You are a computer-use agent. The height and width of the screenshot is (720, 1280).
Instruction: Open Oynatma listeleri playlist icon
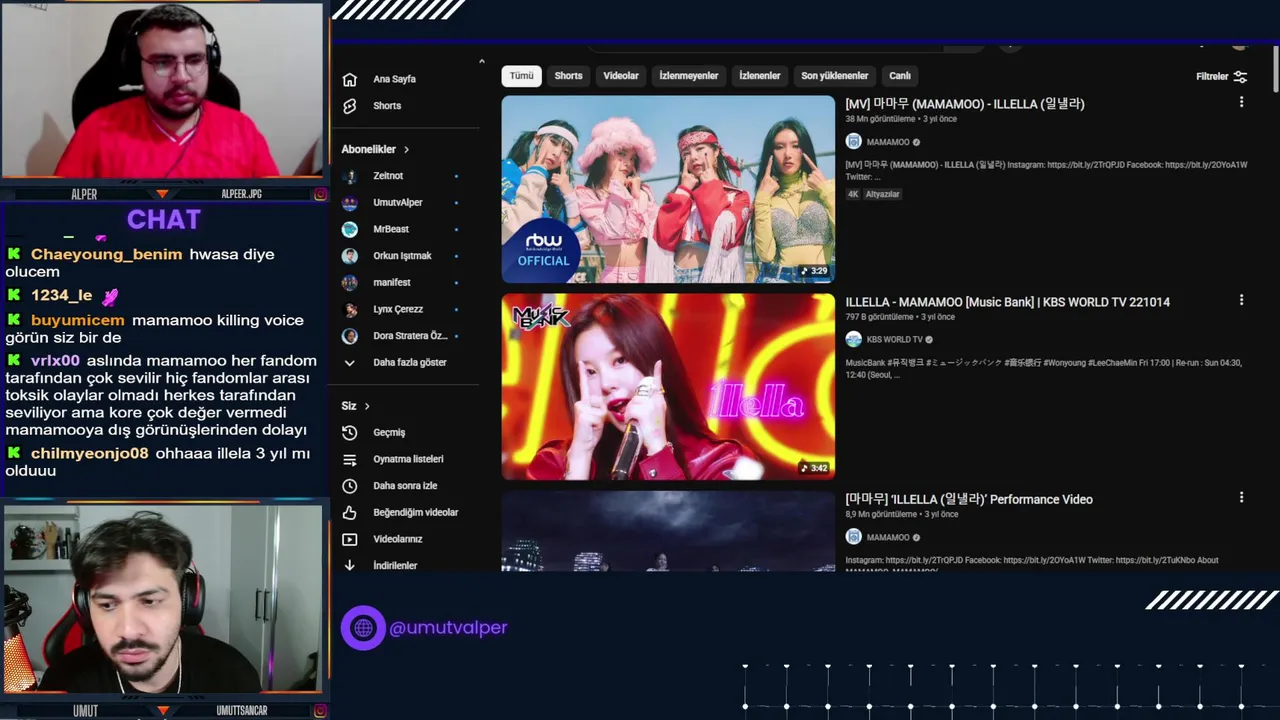[349, 459]
